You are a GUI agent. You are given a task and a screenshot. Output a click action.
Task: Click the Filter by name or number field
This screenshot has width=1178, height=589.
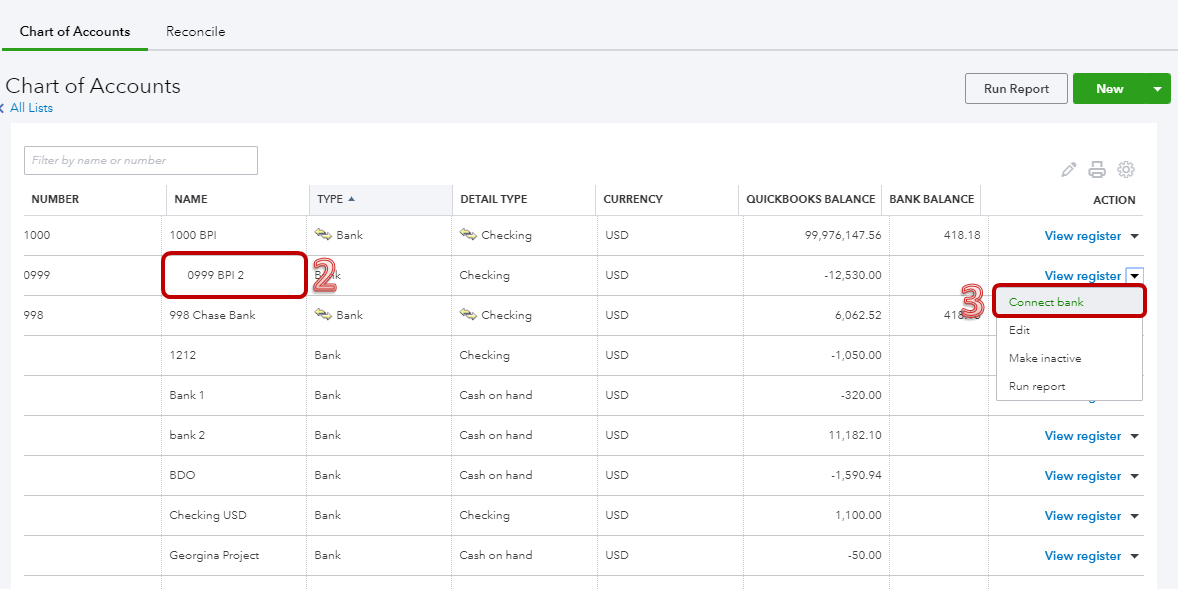pos(140,160)
